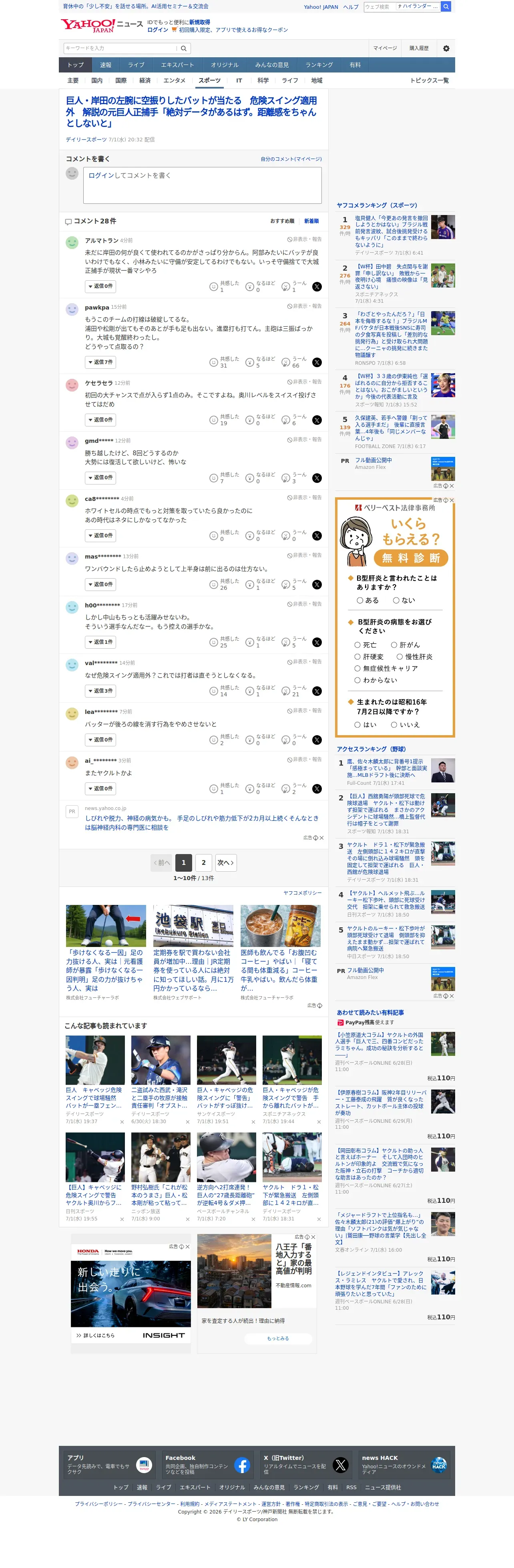Click the keyword box magnifier icon

coord(184,48)
